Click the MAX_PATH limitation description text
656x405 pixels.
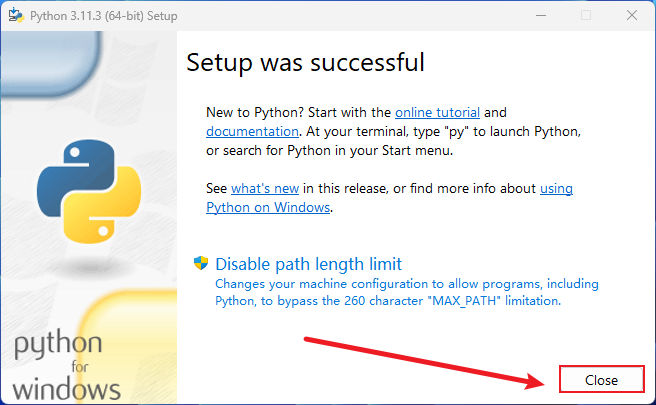407,292
